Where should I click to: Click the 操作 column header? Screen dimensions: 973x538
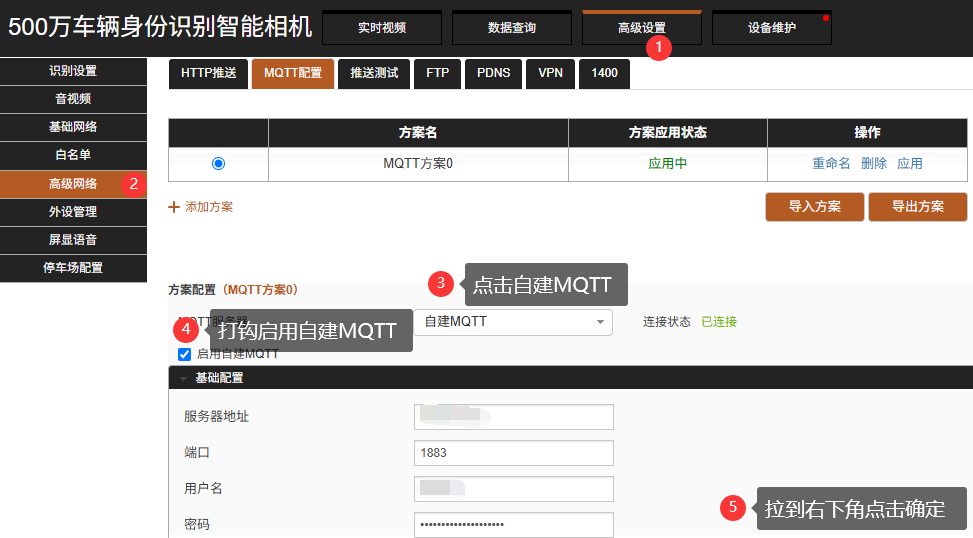coord(867,133)
